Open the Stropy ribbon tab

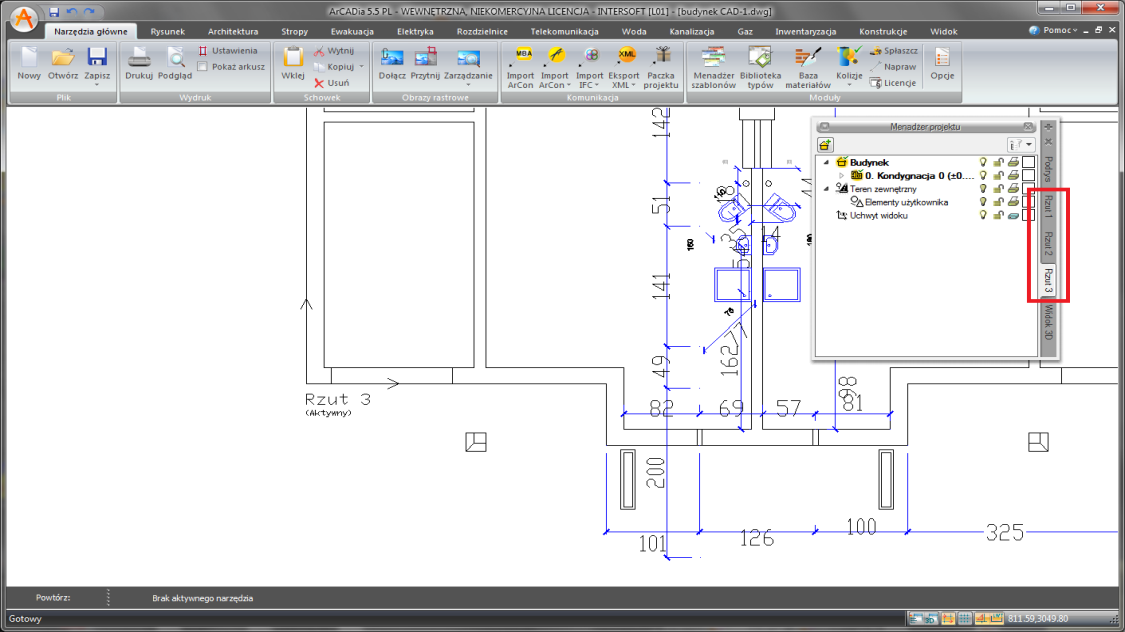click(294, 32)
